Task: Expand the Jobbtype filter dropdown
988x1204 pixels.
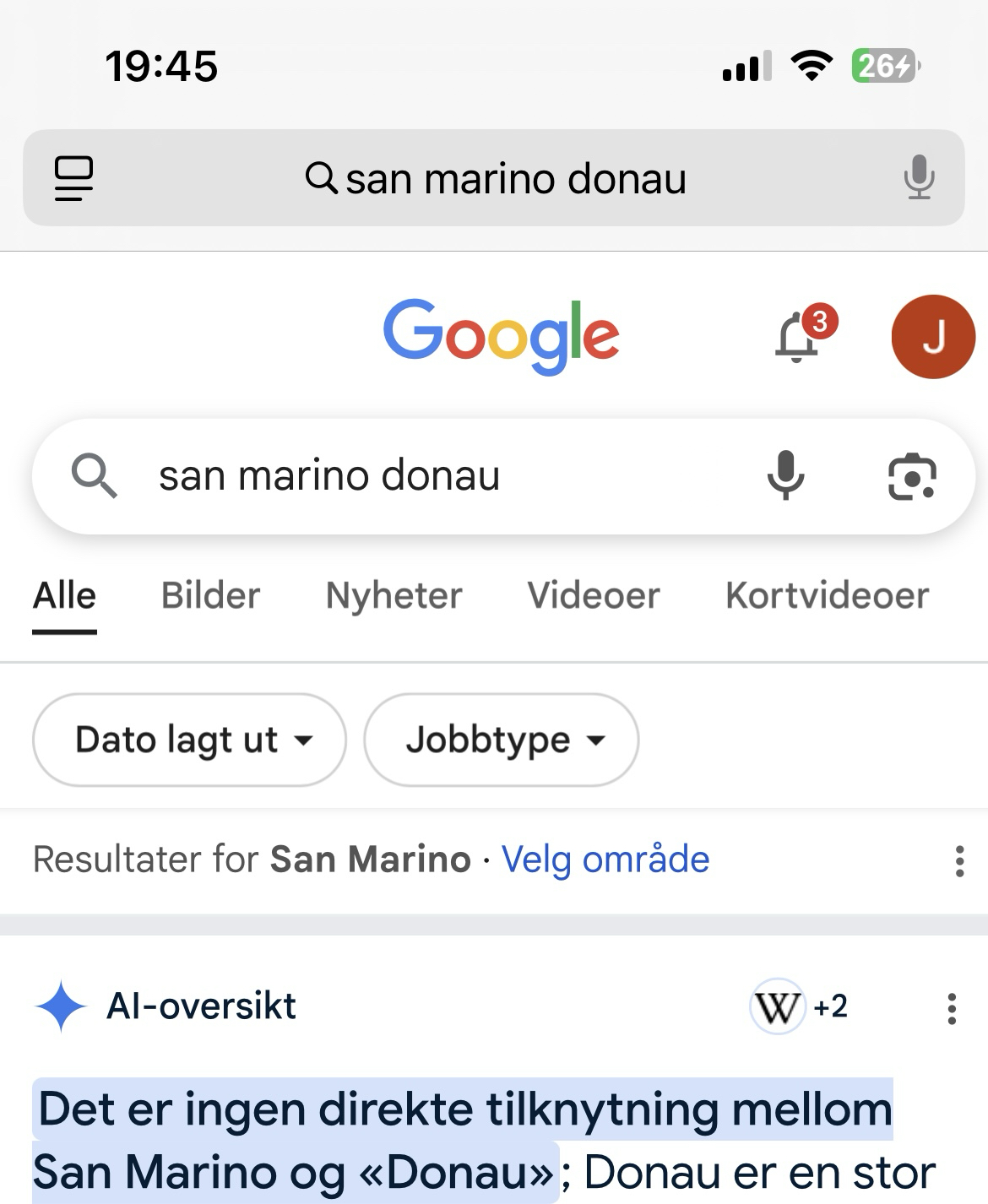Action: click(501, 740)
